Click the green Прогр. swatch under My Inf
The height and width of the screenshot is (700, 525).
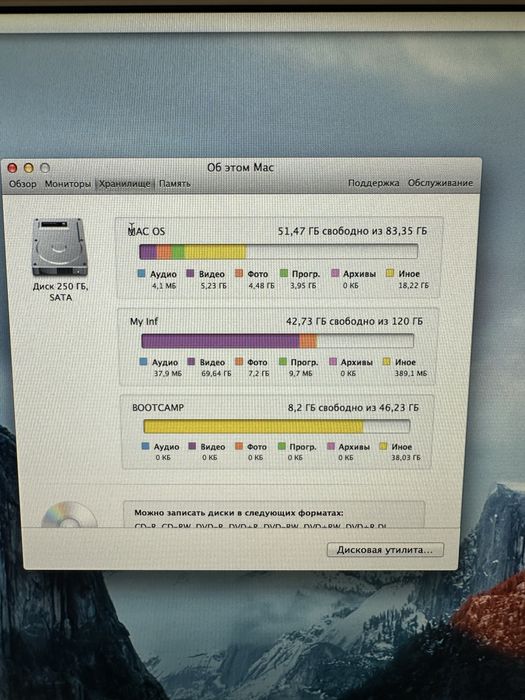(x=283, y=362)
